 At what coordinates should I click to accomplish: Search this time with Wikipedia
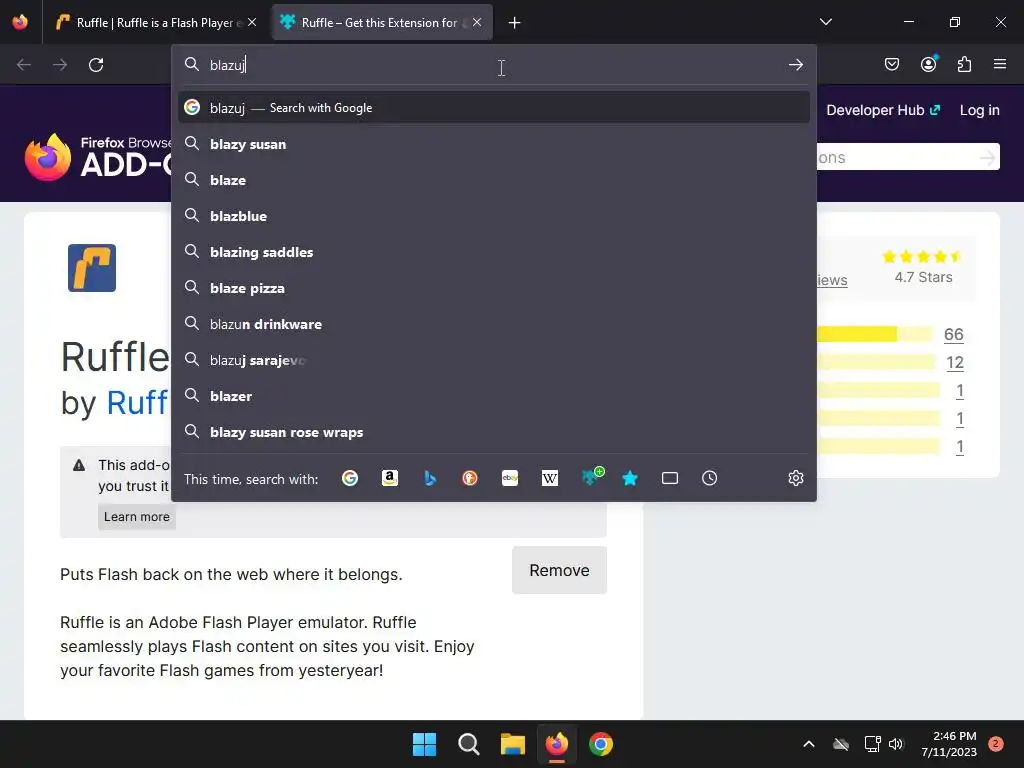pyautogui.click(x=550, y=479)
